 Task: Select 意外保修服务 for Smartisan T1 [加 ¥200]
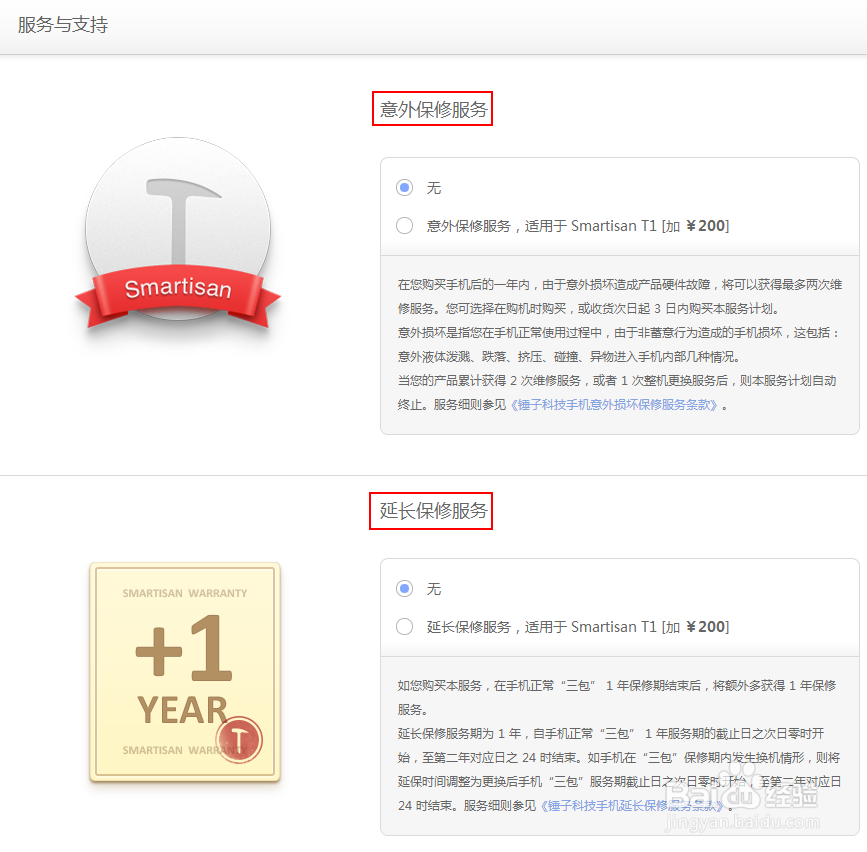click(x=404, y=225)
